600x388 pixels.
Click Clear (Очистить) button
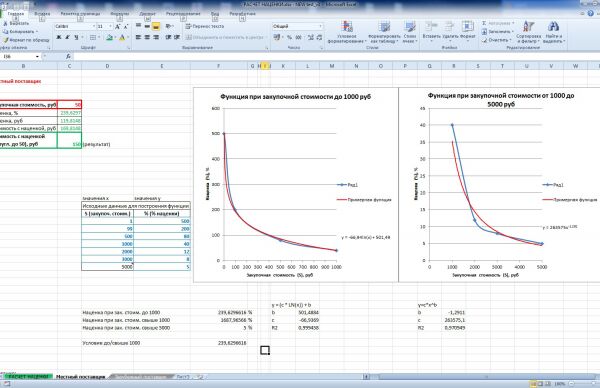coord(496,40)
